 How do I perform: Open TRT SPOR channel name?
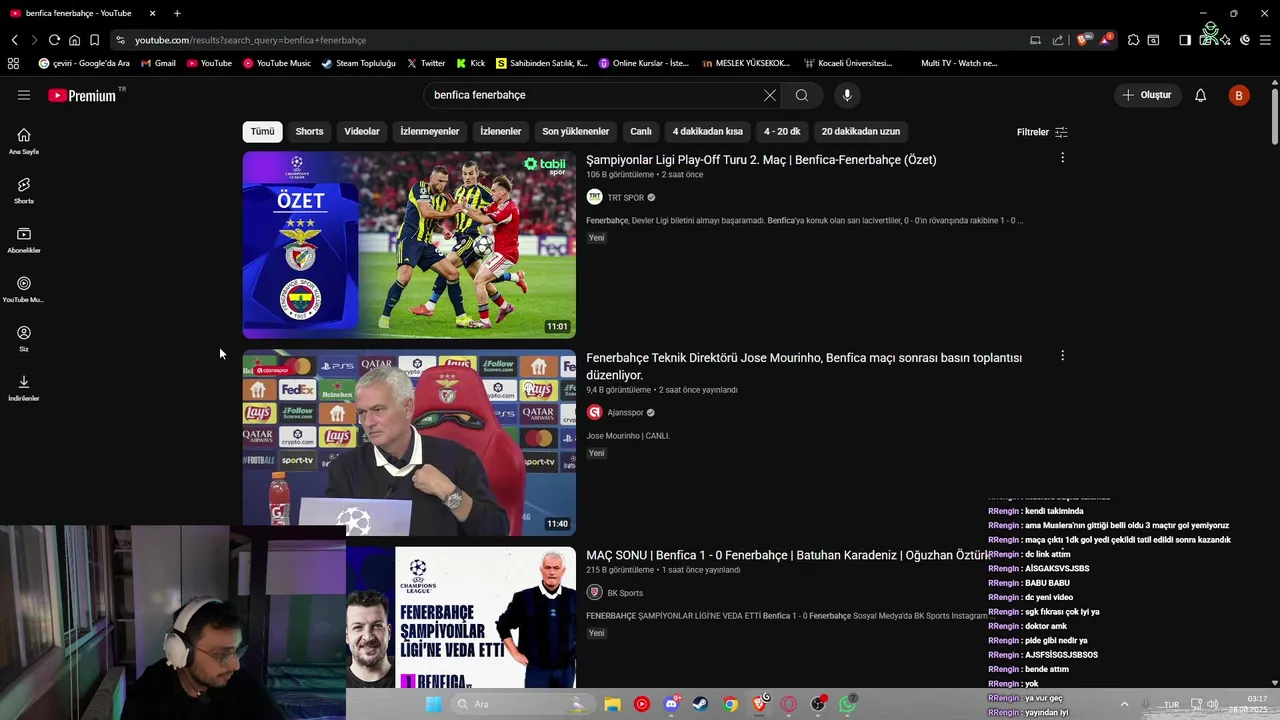[626, 198]
